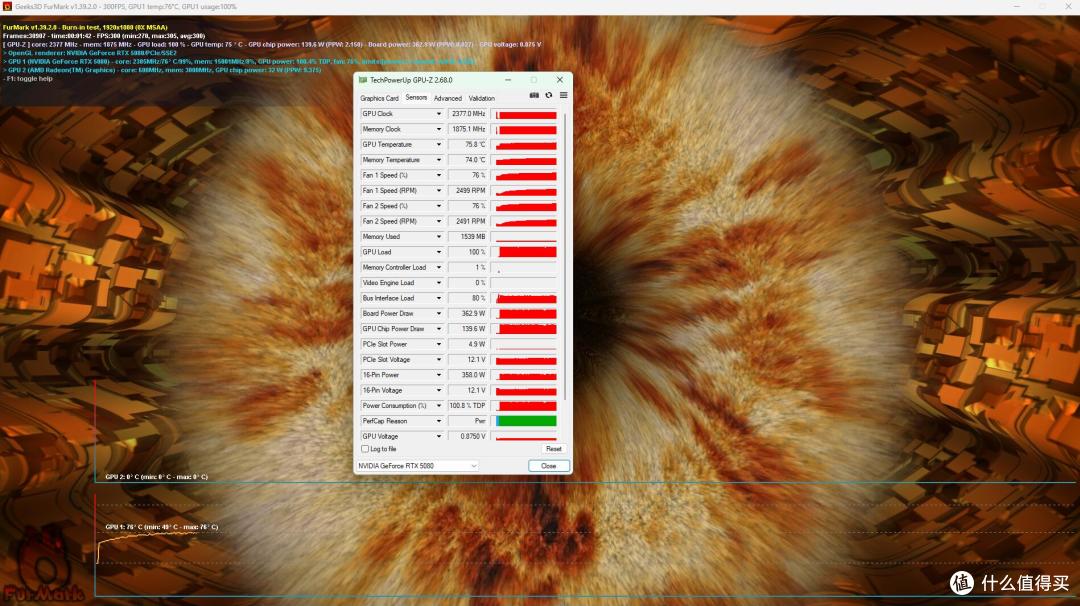
Task: Open the Memory Clock sensor dropdown
Action: click(439, 129)
